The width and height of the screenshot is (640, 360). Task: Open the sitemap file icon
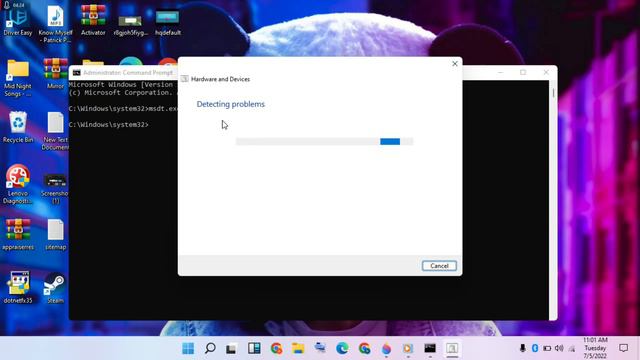coord(56,234)
